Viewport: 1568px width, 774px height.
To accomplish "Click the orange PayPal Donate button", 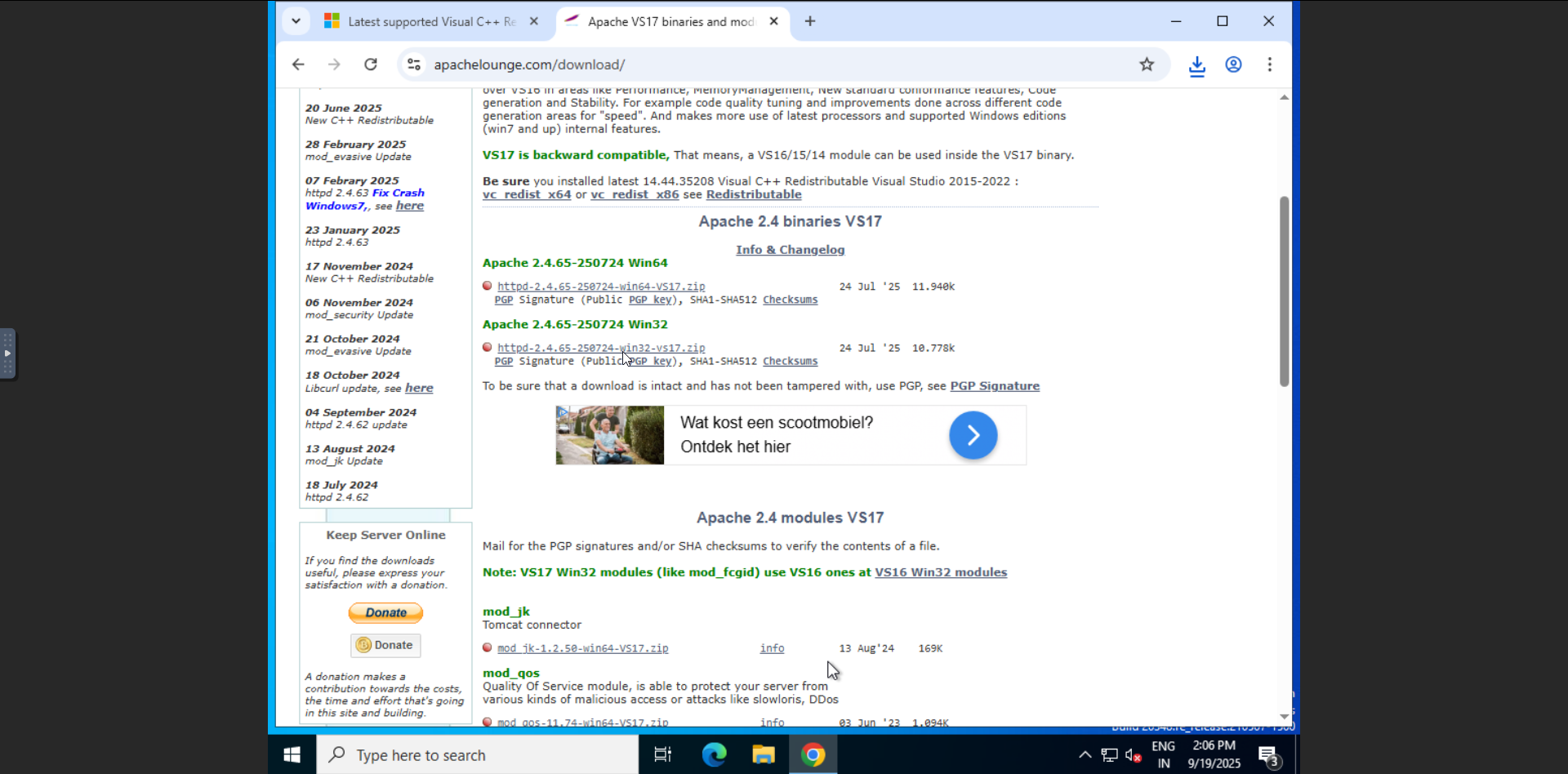I will (385, 612).
